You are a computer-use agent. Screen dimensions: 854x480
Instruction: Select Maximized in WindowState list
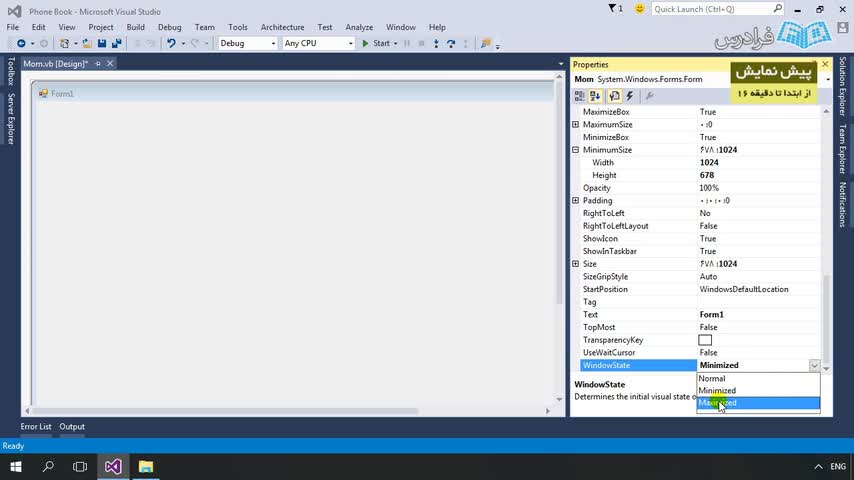(758, 403)
